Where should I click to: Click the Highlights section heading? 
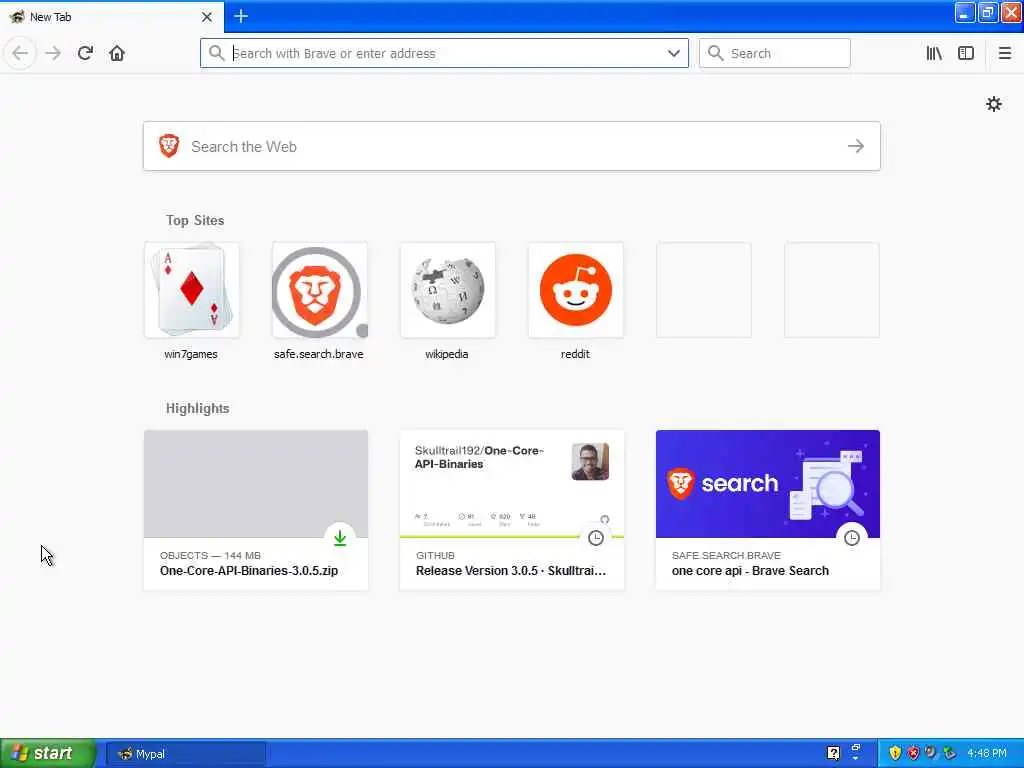pos(197,408)
